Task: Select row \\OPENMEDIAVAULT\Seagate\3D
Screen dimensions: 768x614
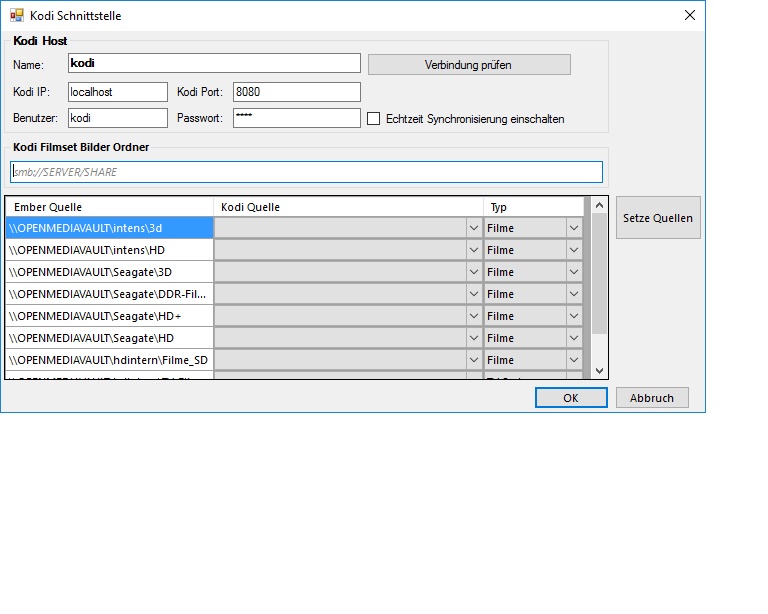Action: click(110, 272)
